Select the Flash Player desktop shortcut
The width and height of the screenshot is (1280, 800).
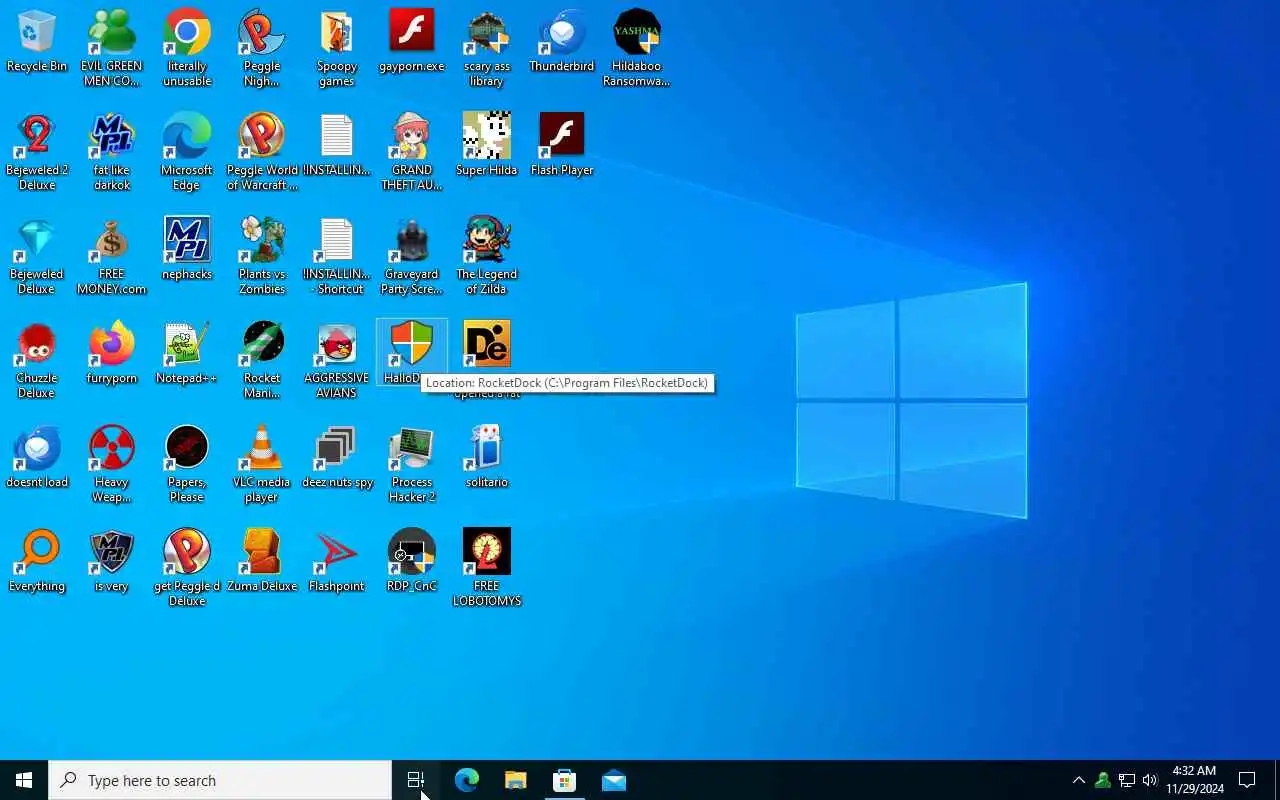coord(562,145)
